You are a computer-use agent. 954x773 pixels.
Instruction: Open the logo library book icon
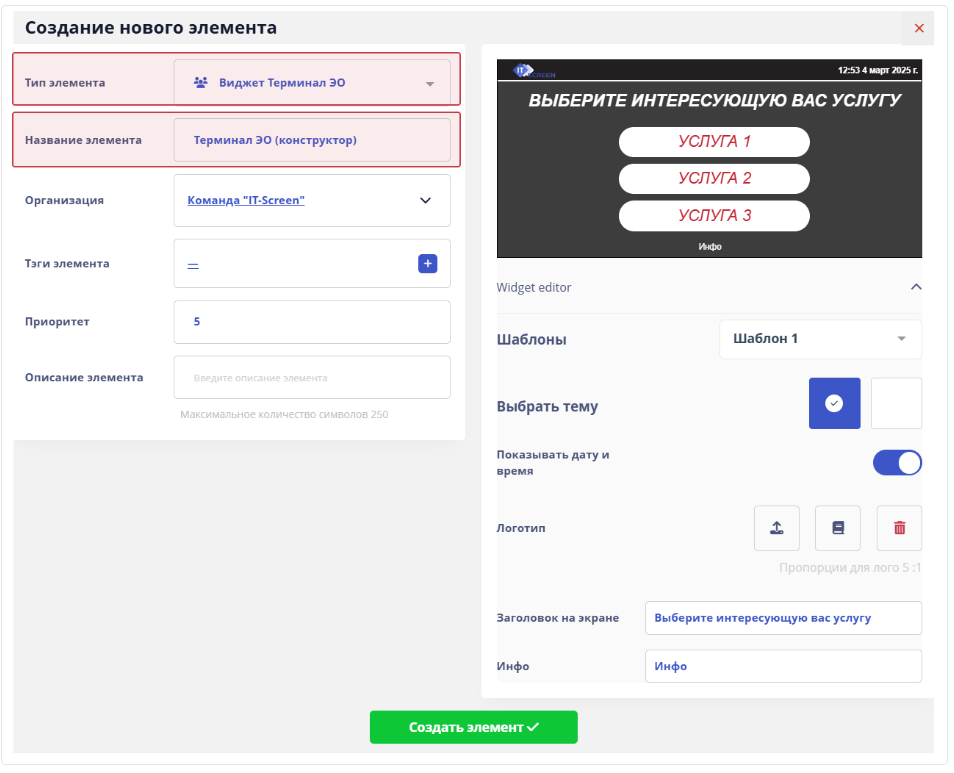tap(838, 528)
